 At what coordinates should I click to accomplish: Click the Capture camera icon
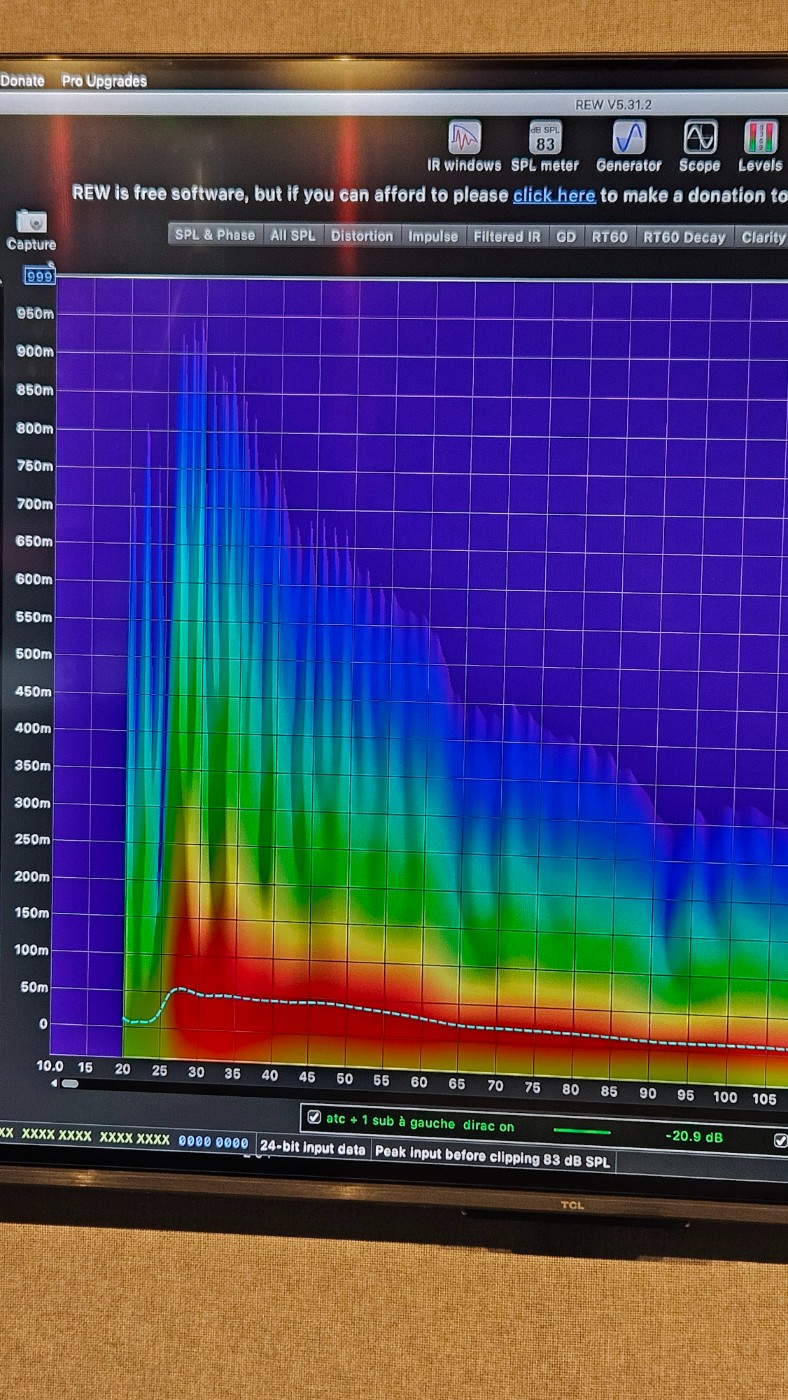31,222
